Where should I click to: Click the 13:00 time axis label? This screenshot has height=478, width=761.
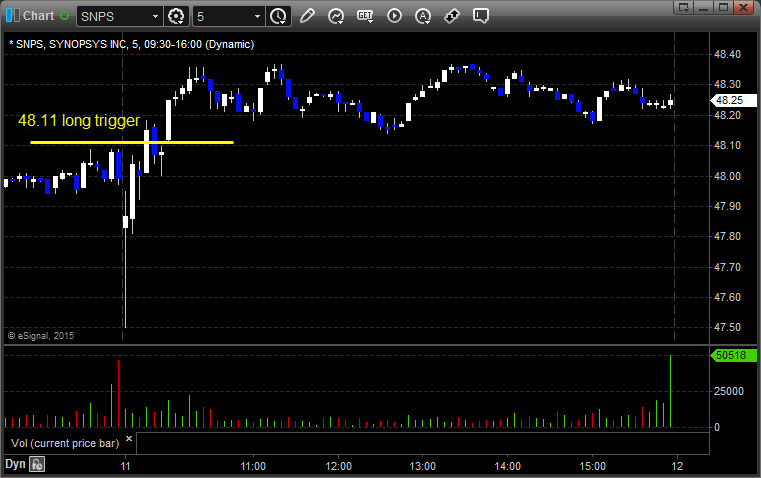(423, 466)
